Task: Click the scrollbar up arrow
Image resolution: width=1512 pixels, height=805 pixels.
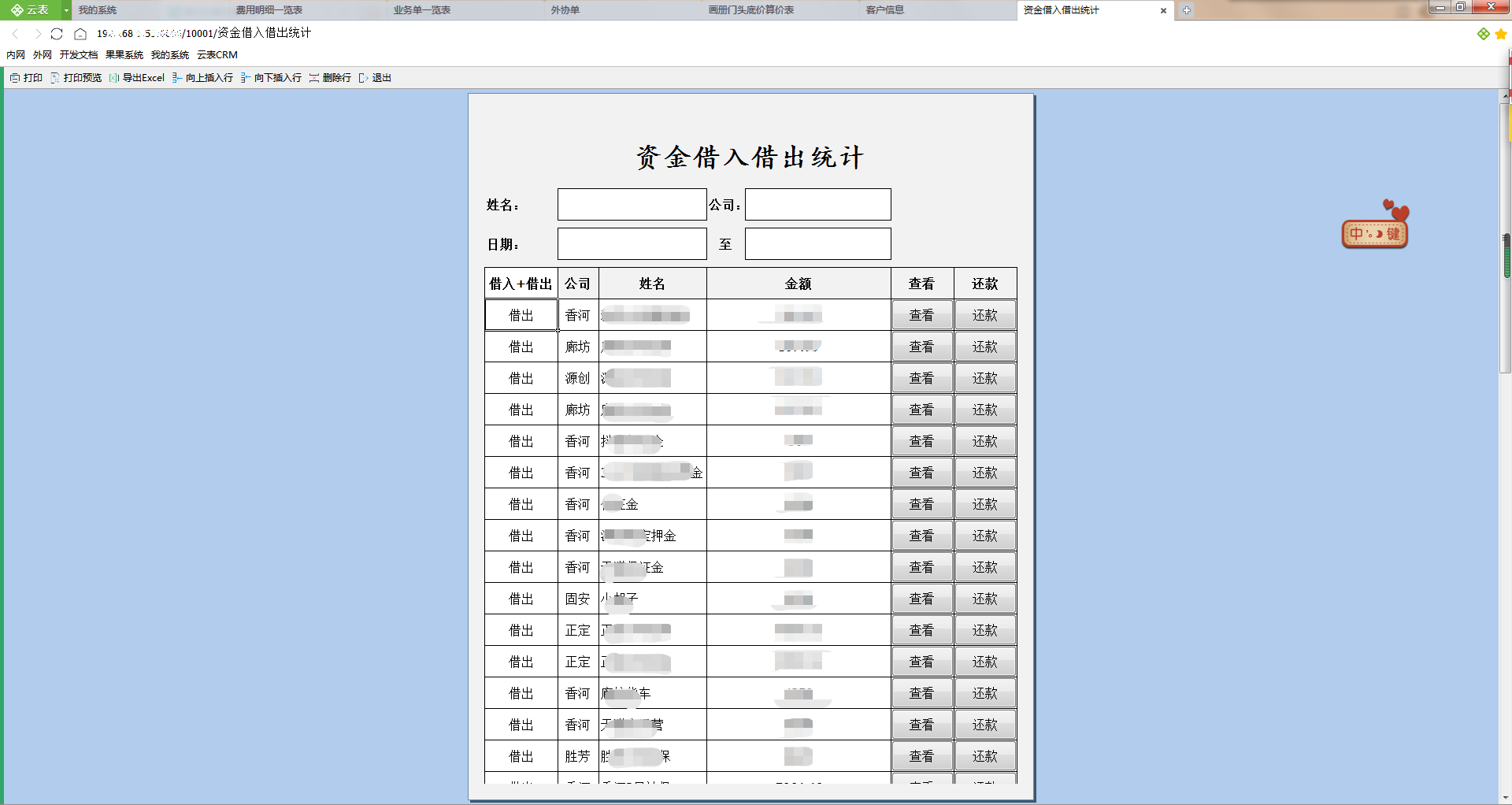Action: coord(1506,95)
